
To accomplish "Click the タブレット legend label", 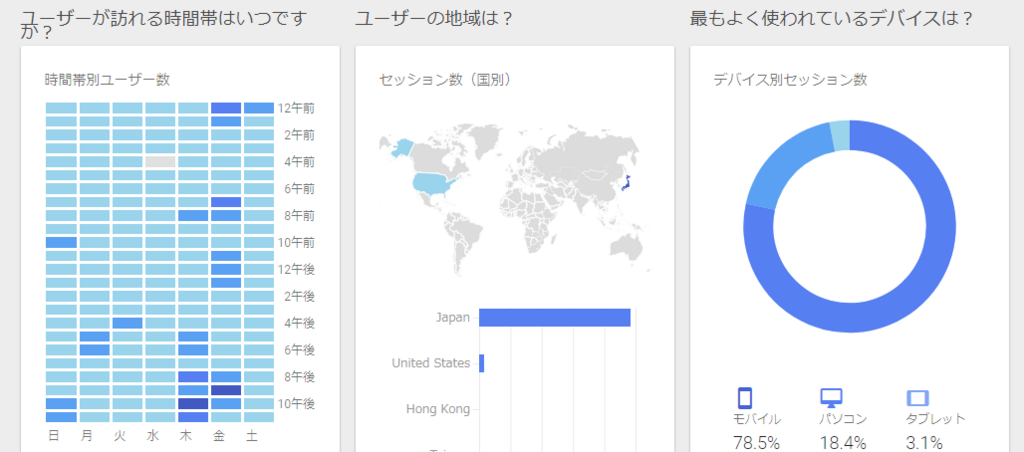I will point(935,419).
